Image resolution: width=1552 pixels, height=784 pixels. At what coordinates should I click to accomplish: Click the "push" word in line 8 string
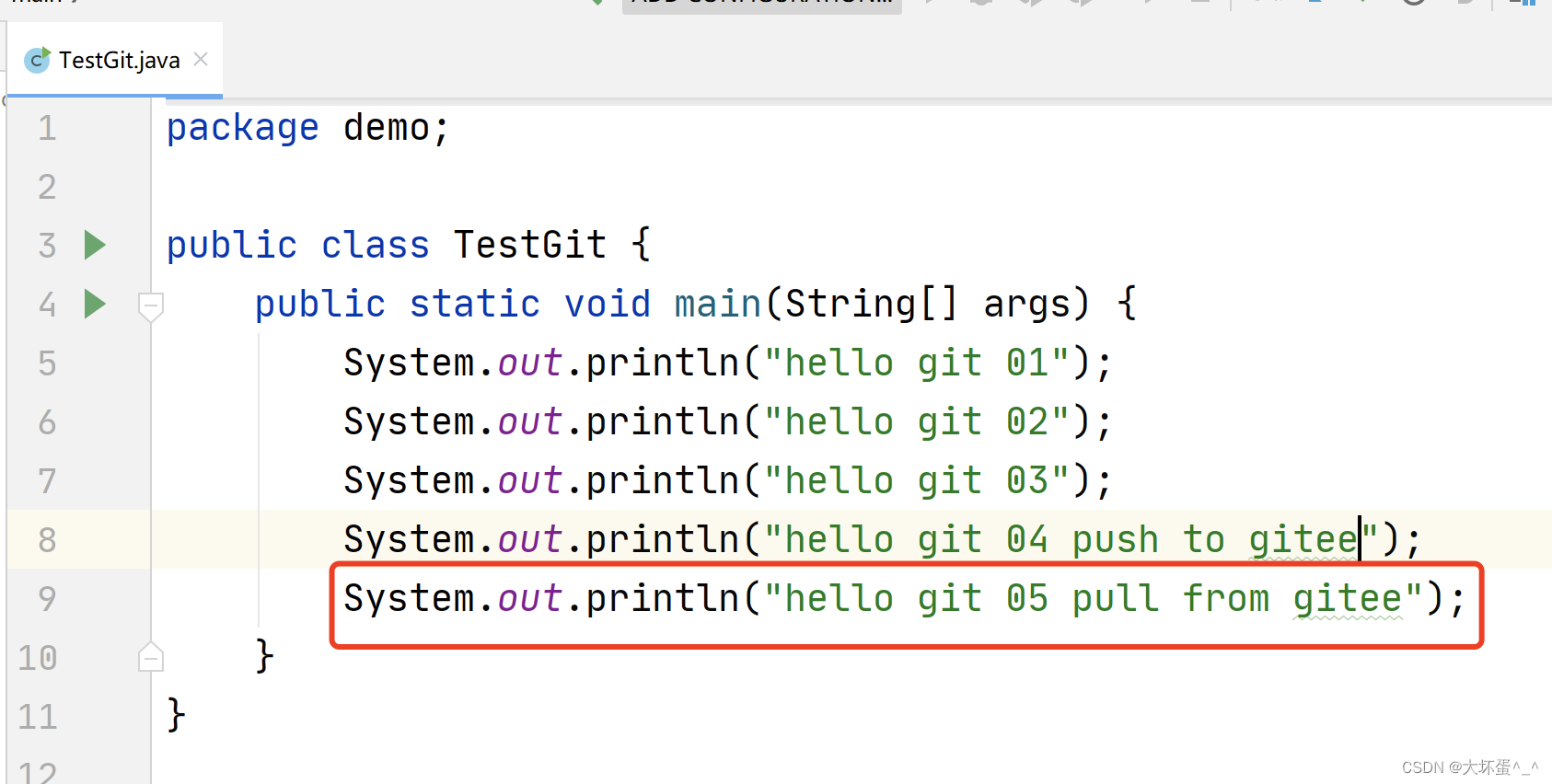pos(1116,541)
